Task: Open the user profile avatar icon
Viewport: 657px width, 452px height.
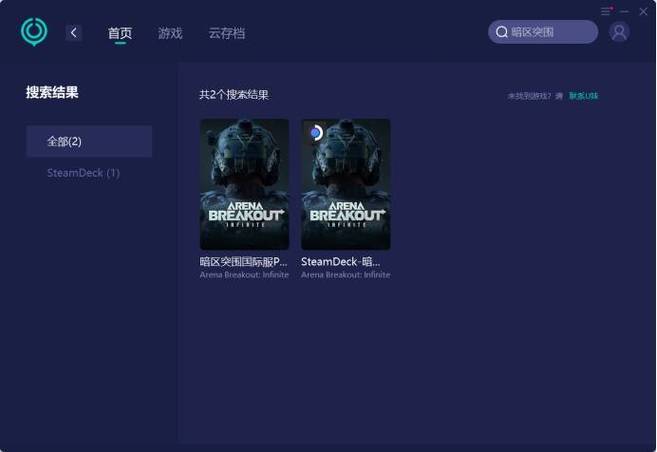Action: [619, 32]
